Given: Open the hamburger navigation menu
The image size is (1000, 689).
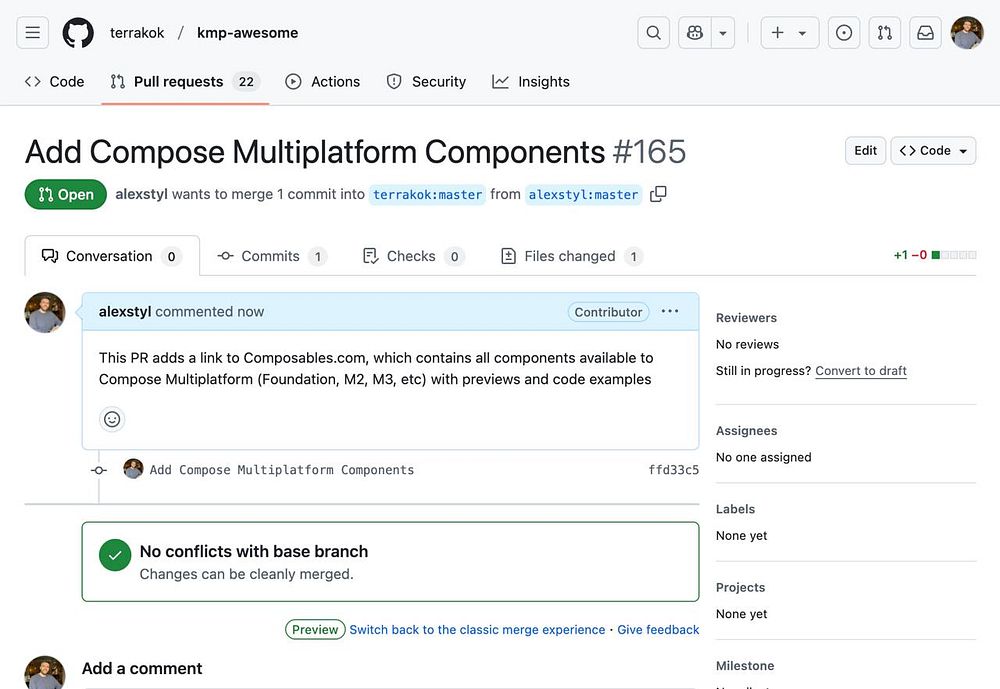Looking at the screenshot, I should [x=33, y=33].
